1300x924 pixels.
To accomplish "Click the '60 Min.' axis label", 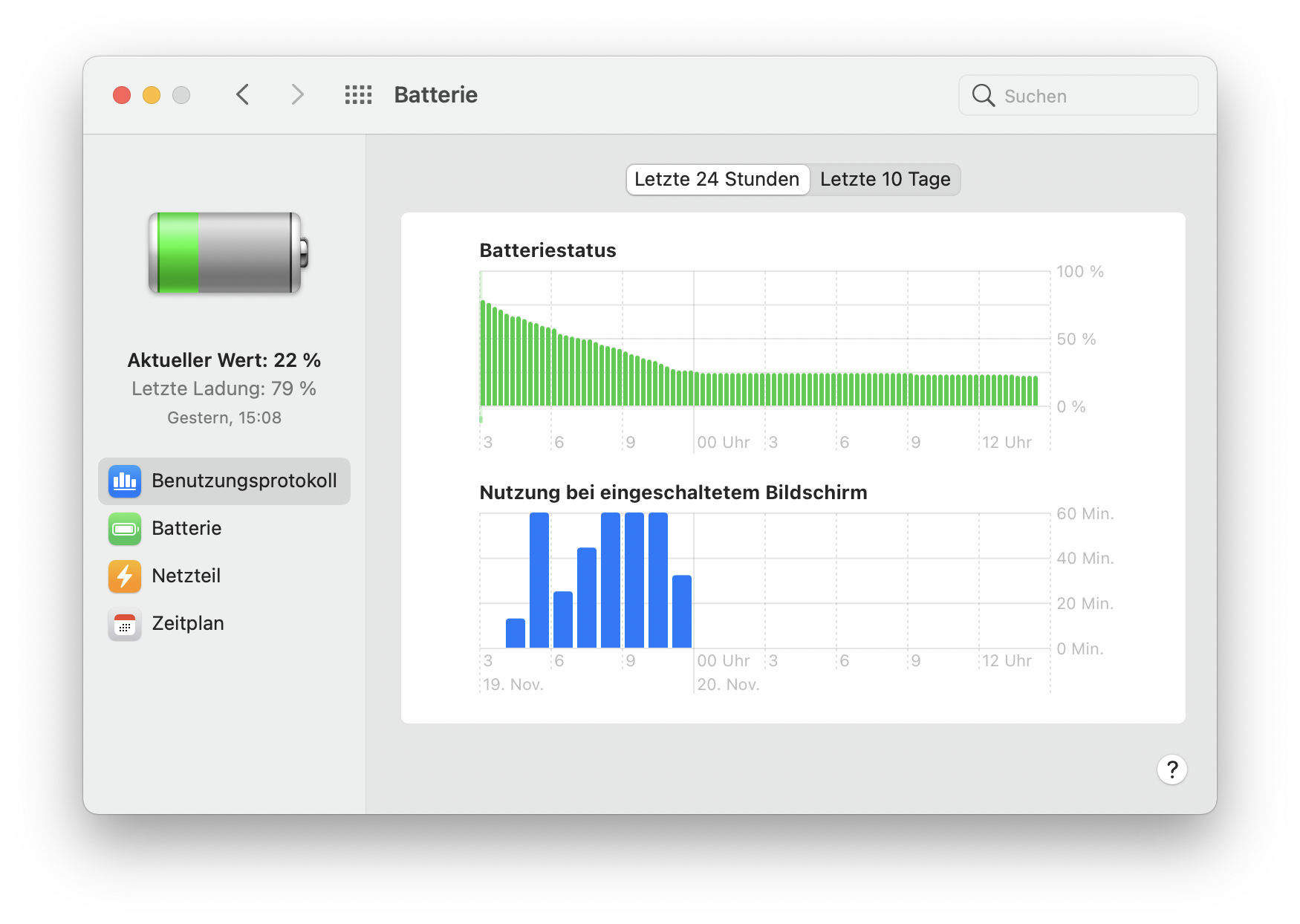I will (1085, 514).
